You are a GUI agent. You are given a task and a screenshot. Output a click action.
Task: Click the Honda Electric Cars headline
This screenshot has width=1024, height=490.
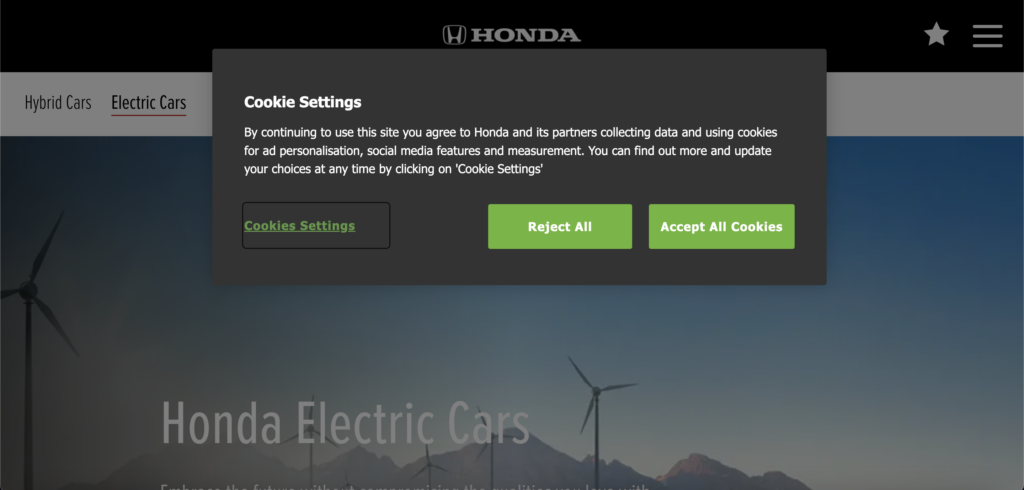pos(345,423)
